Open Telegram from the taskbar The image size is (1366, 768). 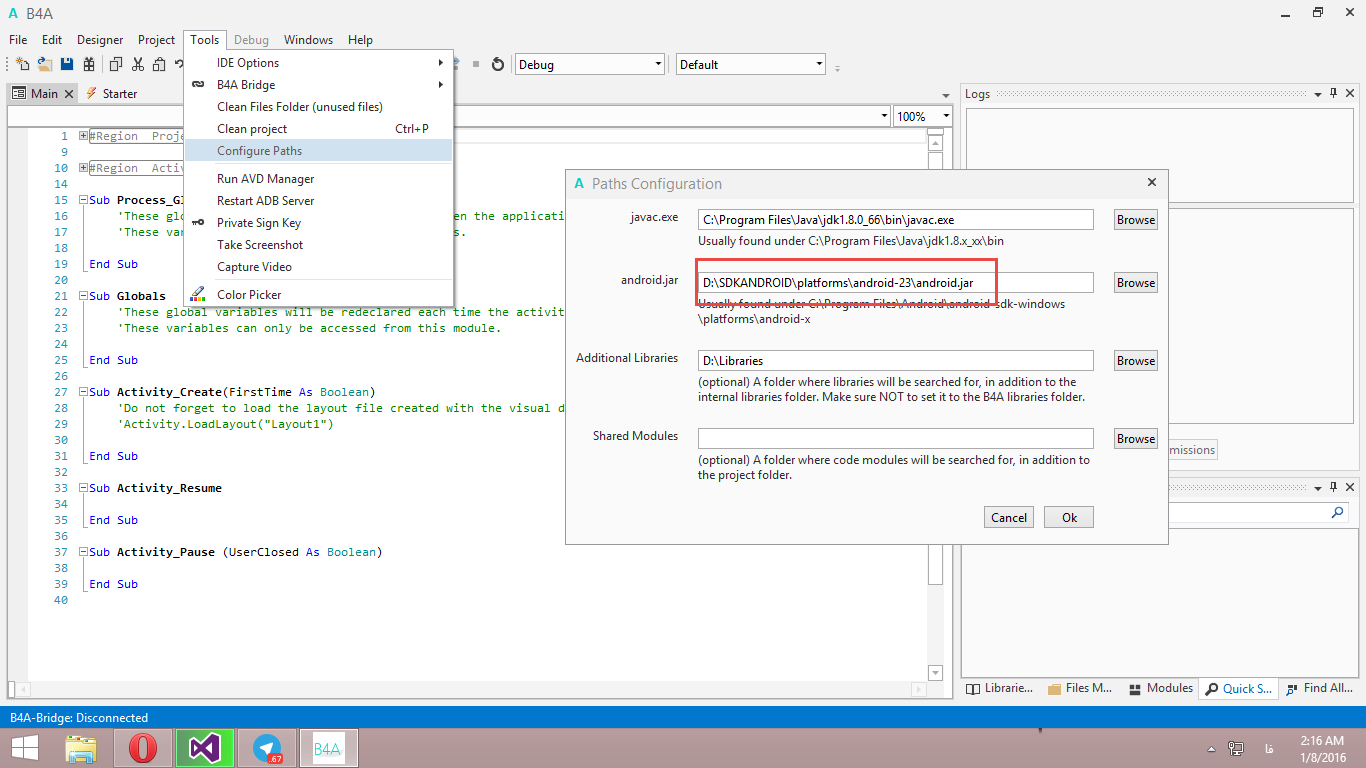click(x=267, y=748)
